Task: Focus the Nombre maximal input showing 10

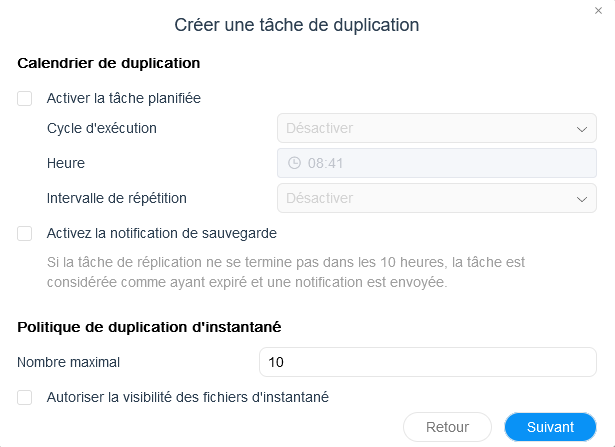Action: (427, 362)
